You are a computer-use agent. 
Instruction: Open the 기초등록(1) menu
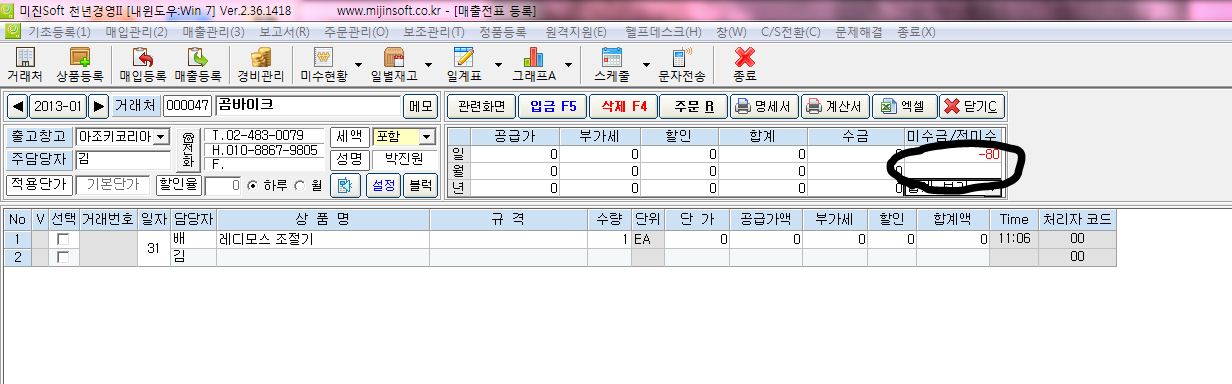[x=59, y=32]
